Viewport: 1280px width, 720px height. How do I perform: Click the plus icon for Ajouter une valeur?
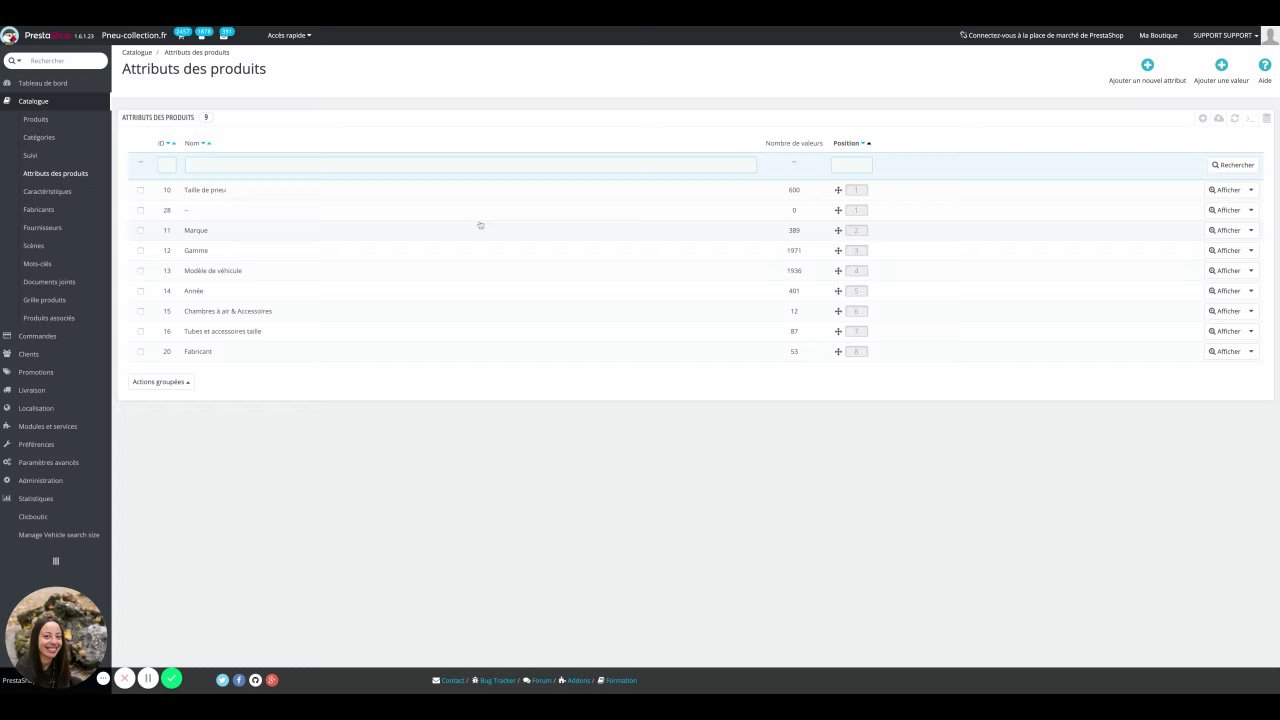coord(1221,65)
